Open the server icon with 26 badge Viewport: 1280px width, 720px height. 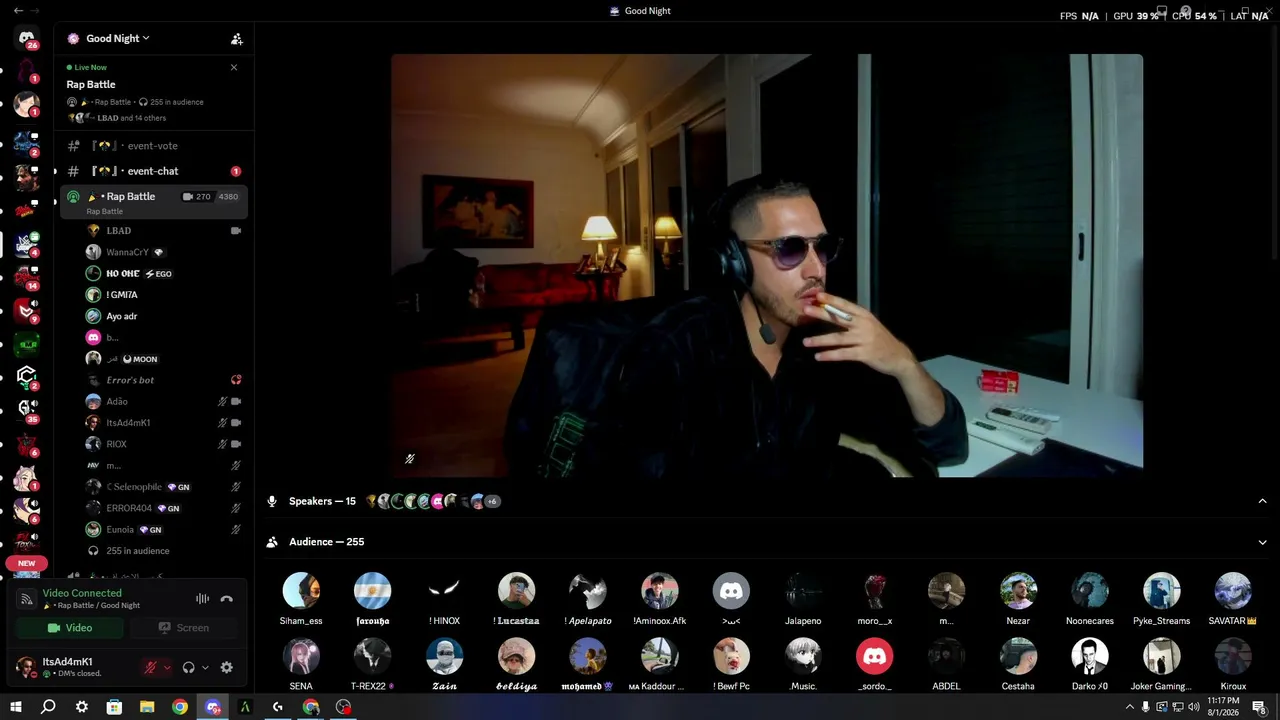pyautogui.click(x=27, y=38)
